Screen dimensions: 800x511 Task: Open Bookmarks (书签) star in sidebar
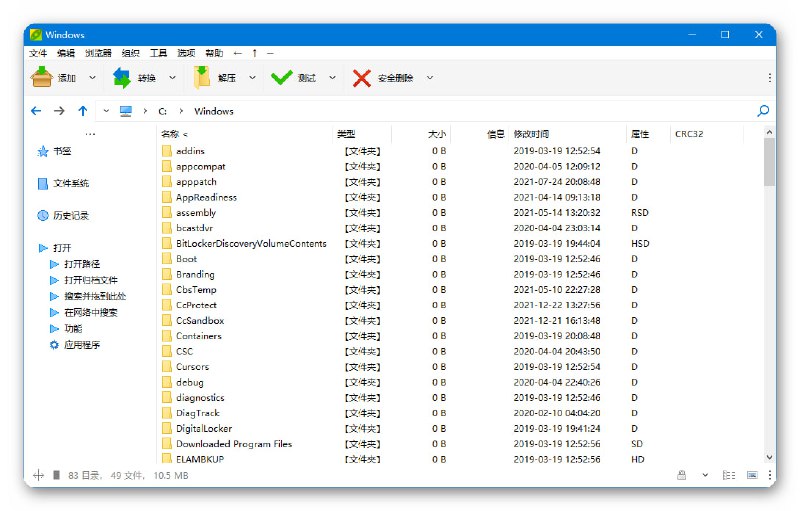43,151
